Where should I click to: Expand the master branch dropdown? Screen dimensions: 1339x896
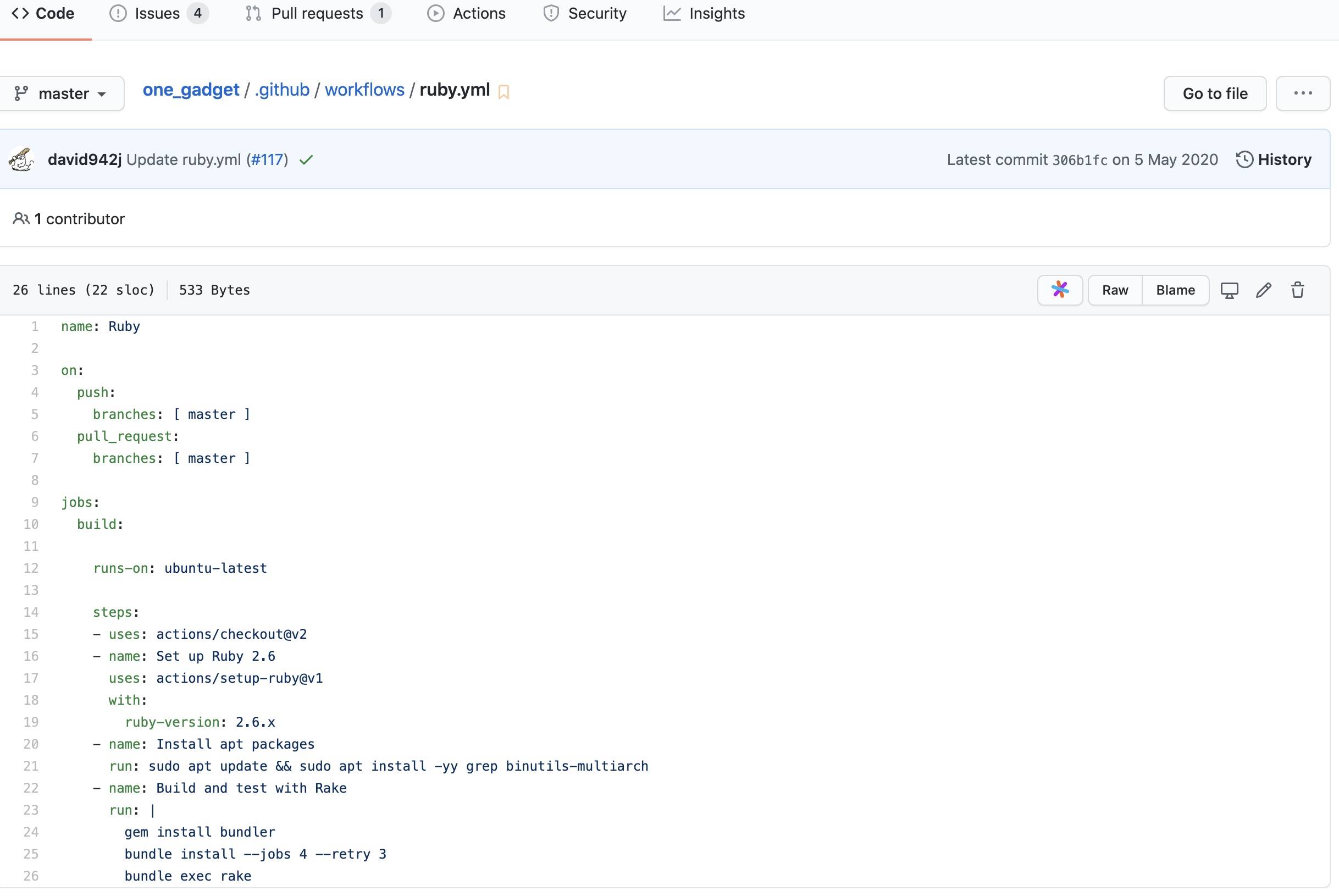point(62,93)
